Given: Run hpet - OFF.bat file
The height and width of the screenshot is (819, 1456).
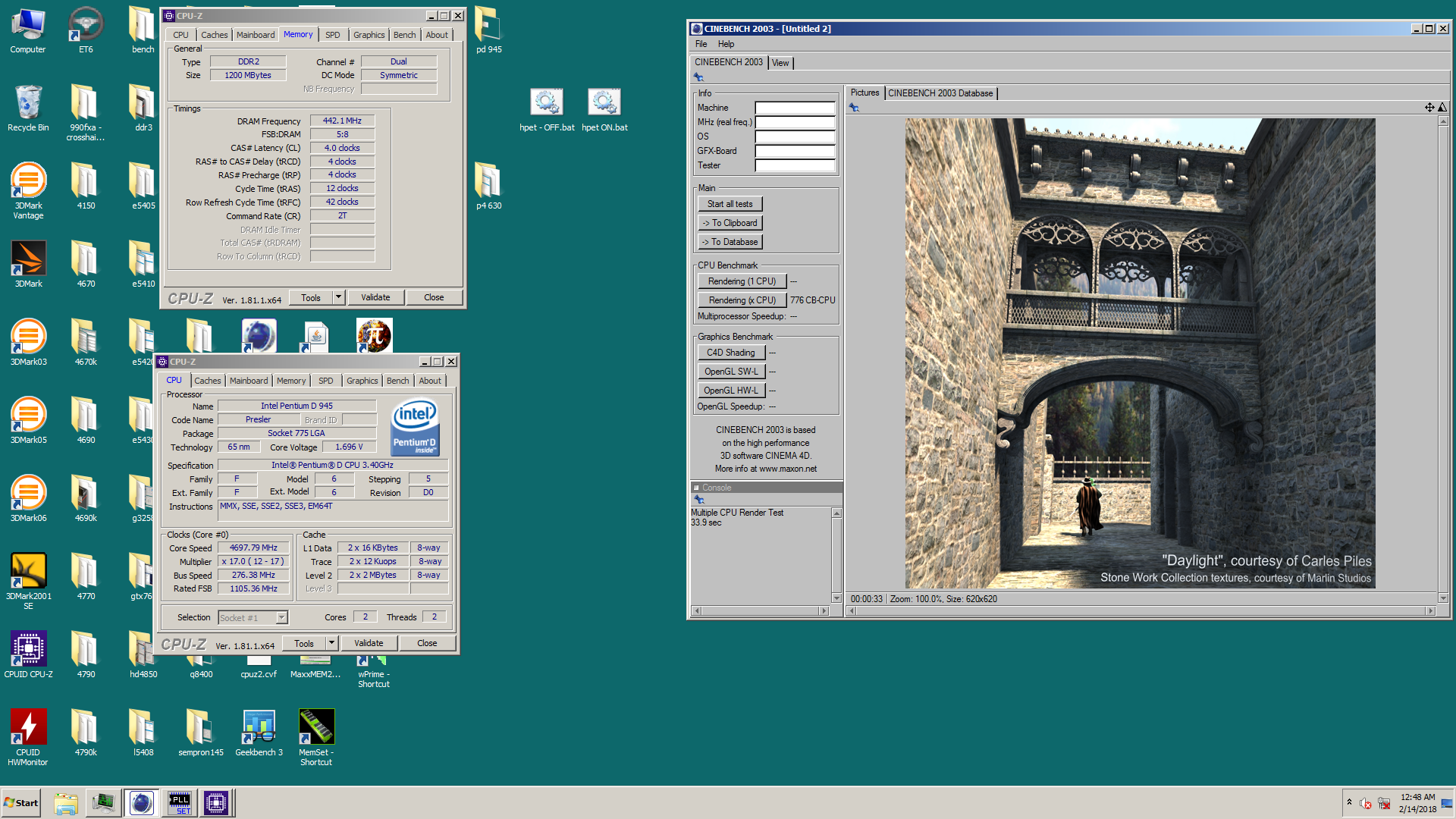Looking at the screenshot, I should (547, 111).
